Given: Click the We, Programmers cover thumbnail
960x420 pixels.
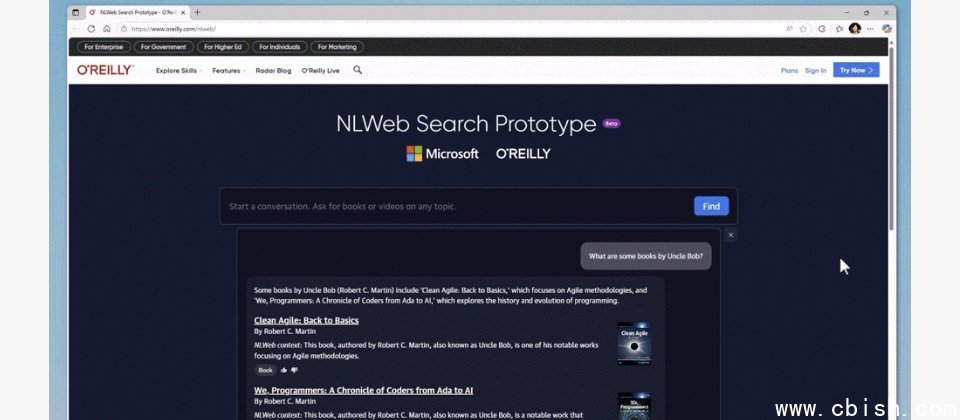Looking at the screenshot, I should pos(634,407).
